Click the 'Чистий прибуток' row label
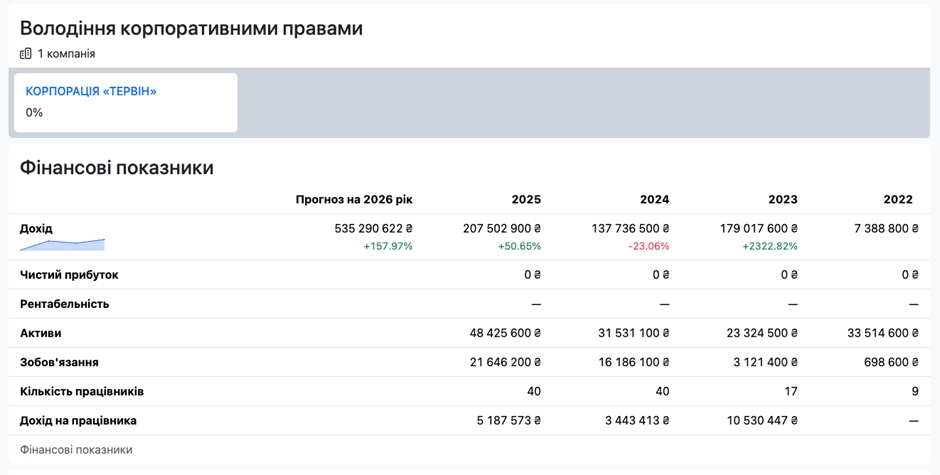This screenshot has width=940, height=475. click(x=69, y=274)
